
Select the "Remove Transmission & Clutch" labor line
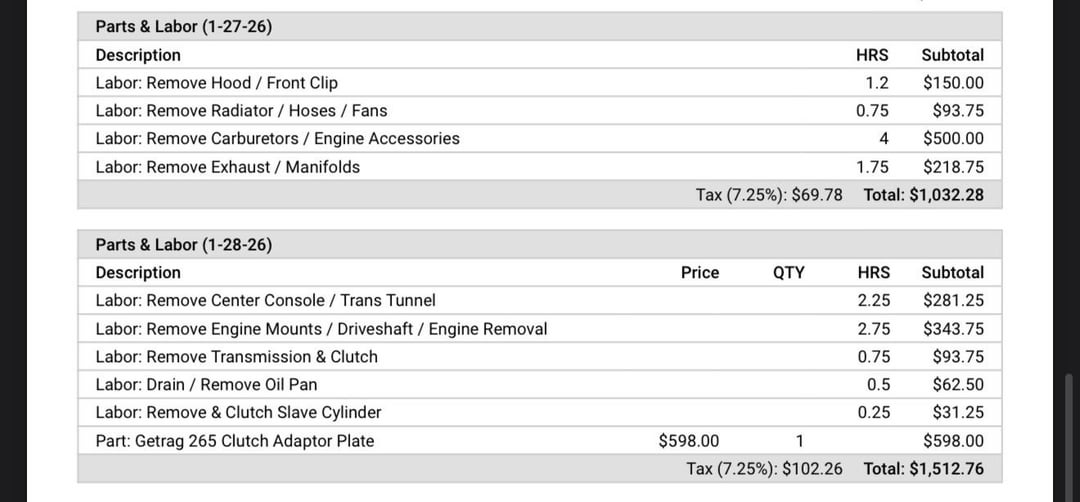point(237,357)
